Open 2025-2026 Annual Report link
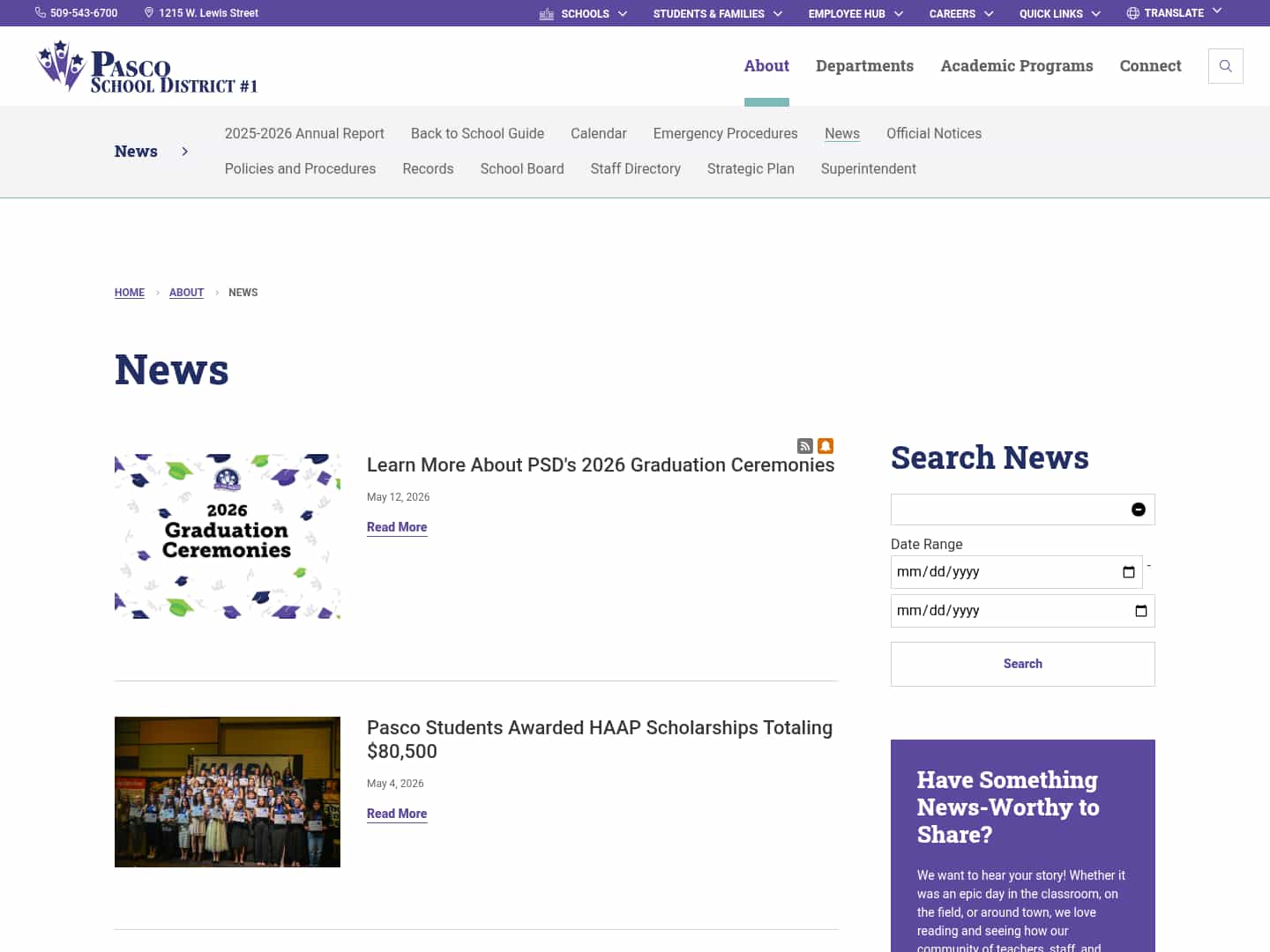This screenshot has height=952, width=1270. coord(304,133)
